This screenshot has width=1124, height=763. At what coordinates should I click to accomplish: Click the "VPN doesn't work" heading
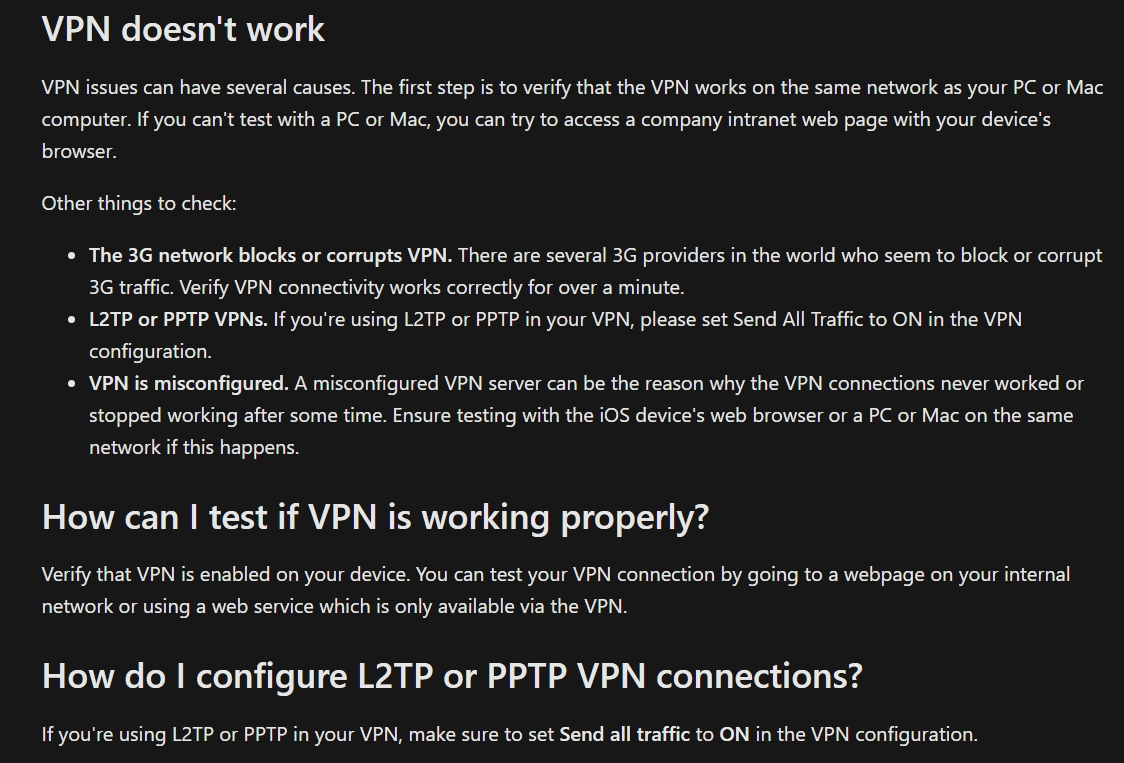tap(184, 29)
